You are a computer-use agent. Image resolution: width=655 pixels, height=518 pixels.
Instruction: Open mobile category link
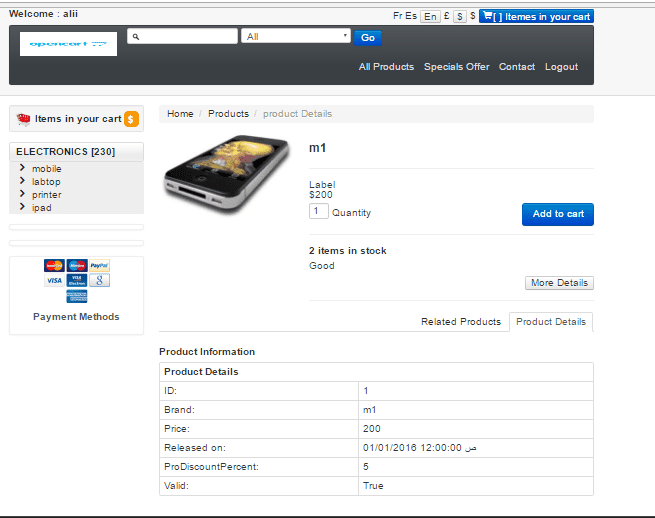(x=47, y=169)
